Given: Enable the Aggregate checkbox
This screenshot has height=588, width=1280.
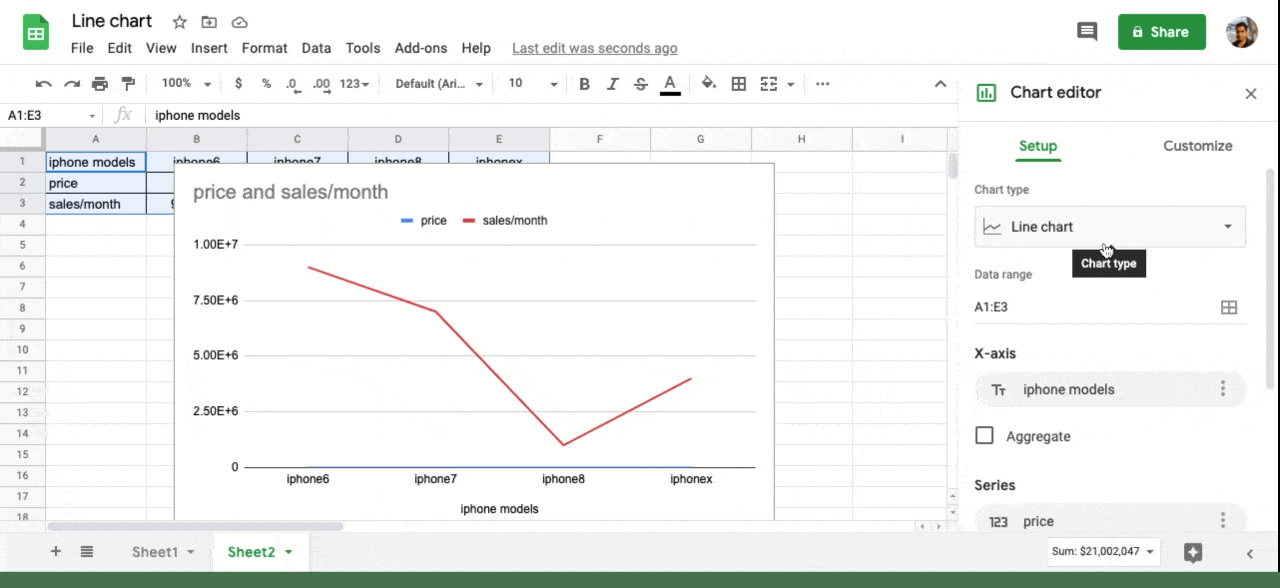Looking at the screenshot, I should pyautogui.click(x=985, y=436).
